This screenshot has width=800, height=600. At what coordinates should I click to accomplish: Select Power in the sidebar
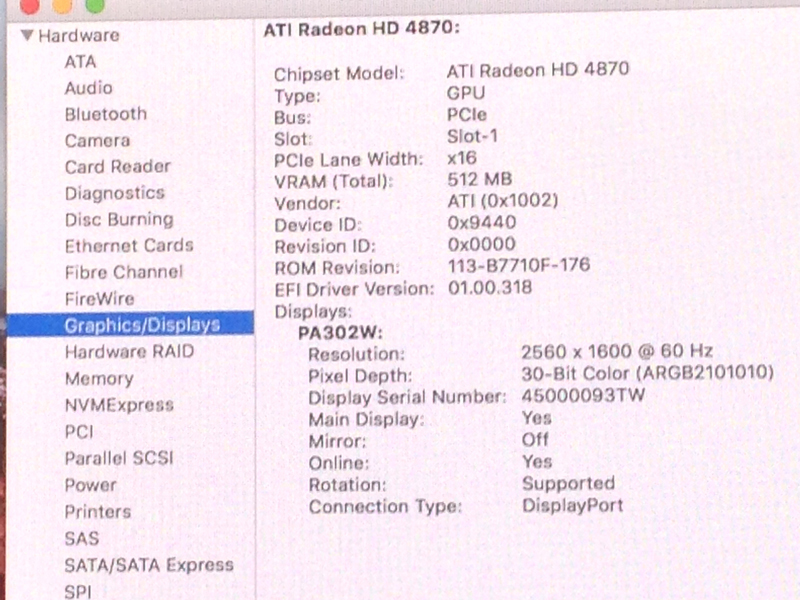(90, 485)
